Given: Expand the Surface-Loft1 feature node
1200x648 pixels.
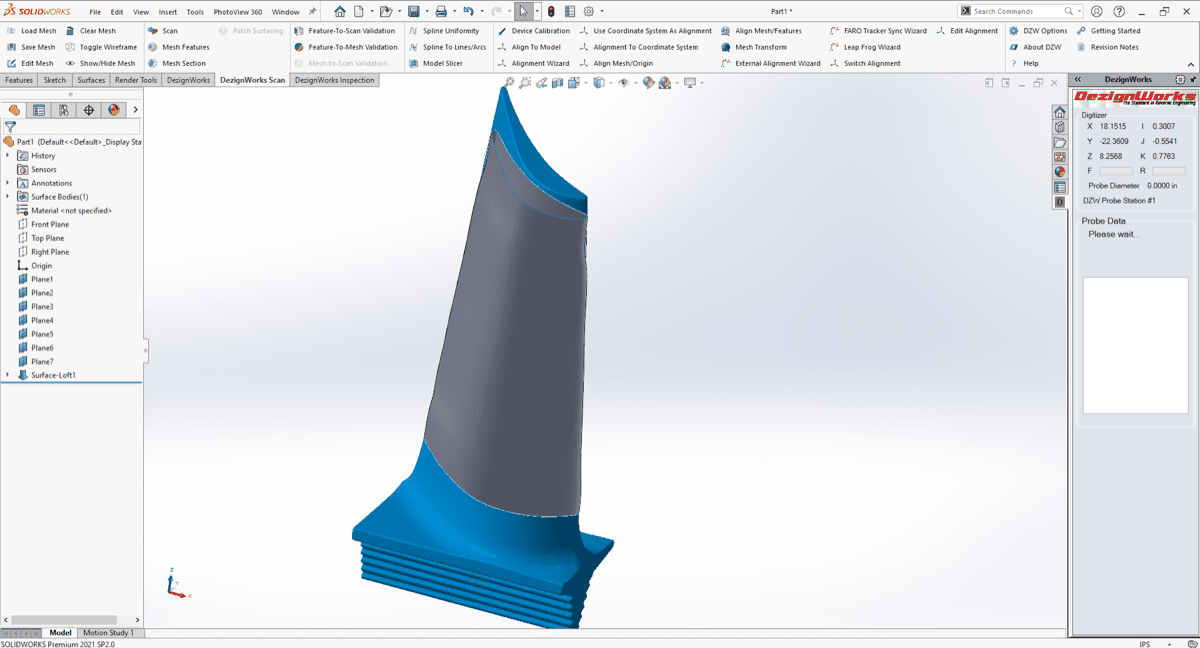Looking at the screenshot, I should tap(8, 375).
